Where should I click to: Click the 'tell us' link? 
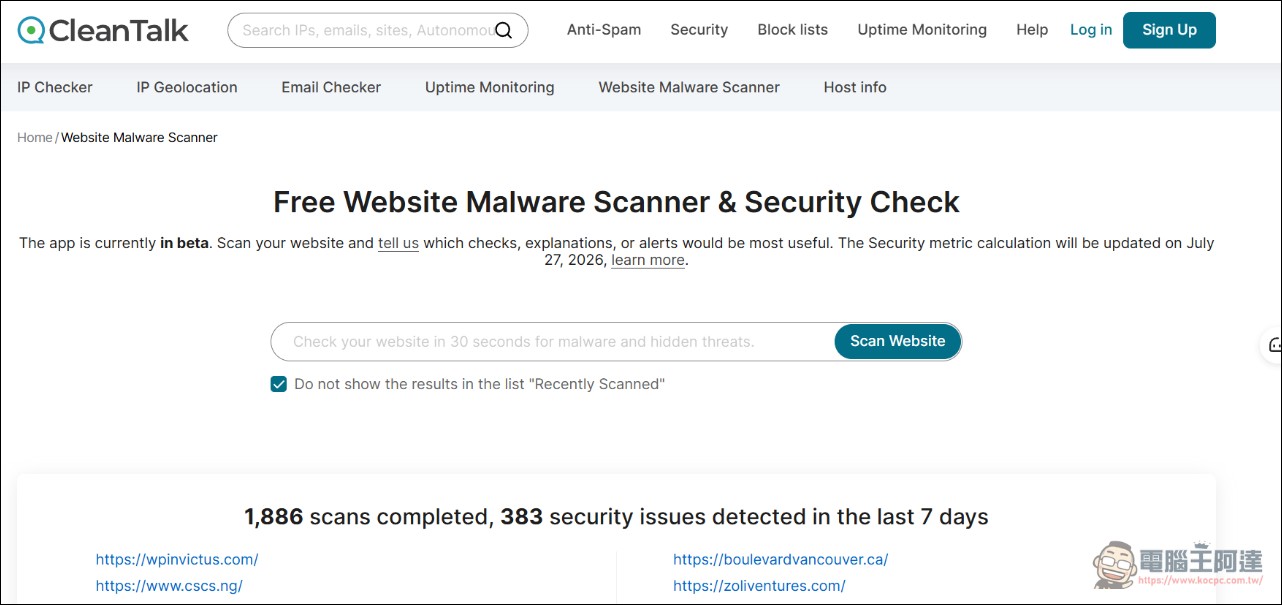pos(398,243)
